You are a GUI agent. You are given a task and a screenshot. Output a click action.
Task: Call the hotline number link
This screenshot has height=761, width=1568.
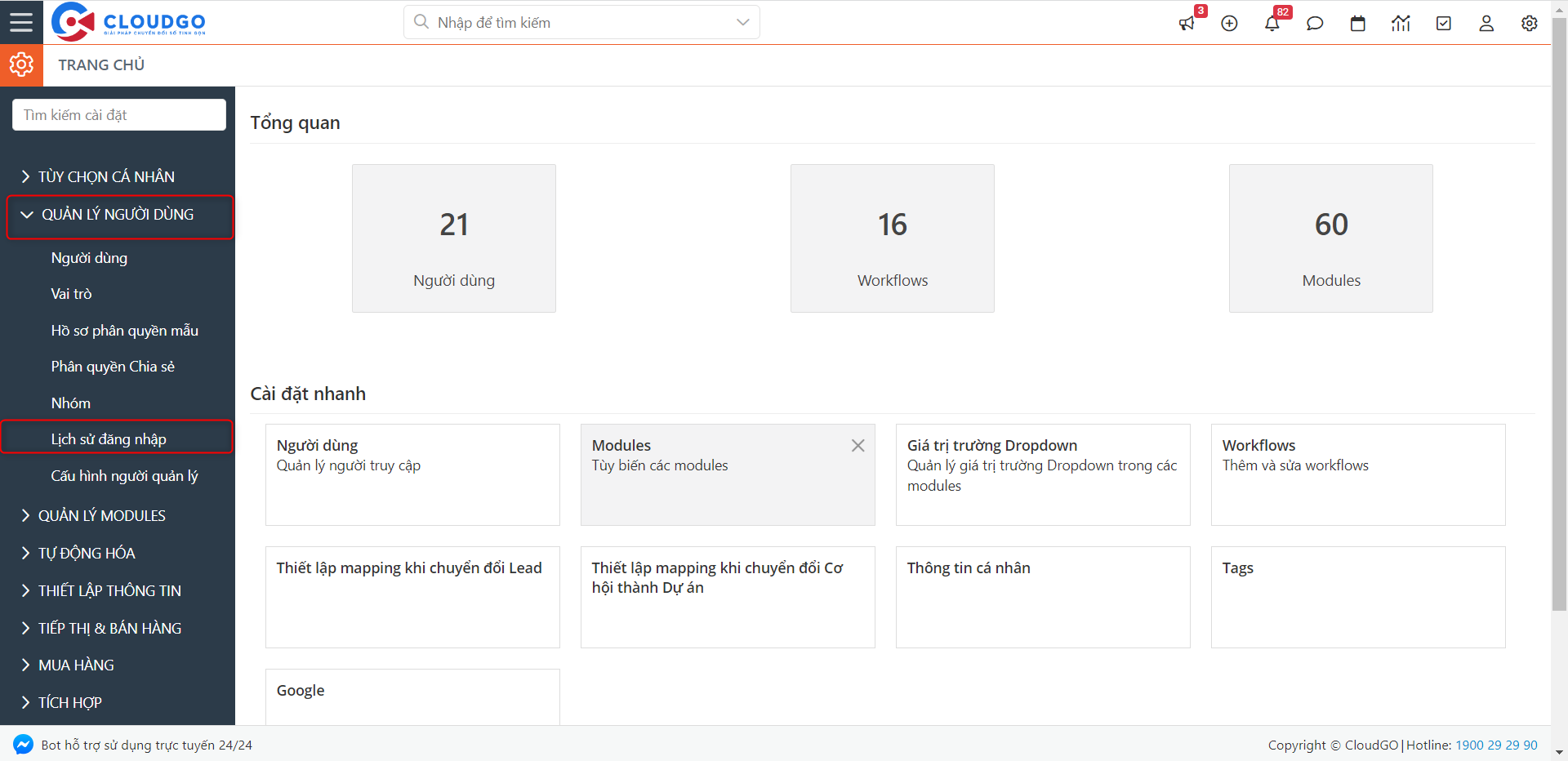[x=1496, y=745]
